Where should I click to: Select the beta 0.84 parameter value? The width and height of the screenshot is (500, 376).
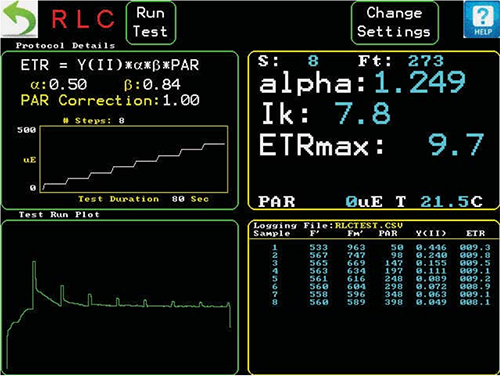click(x=152, y=85)
